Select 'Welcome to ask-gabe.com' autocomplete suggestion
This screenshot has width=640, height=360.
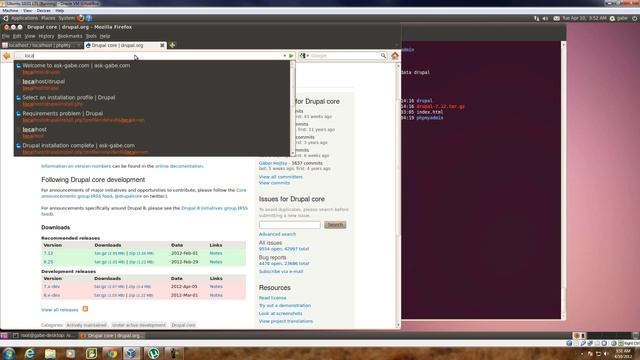(153, 68)
